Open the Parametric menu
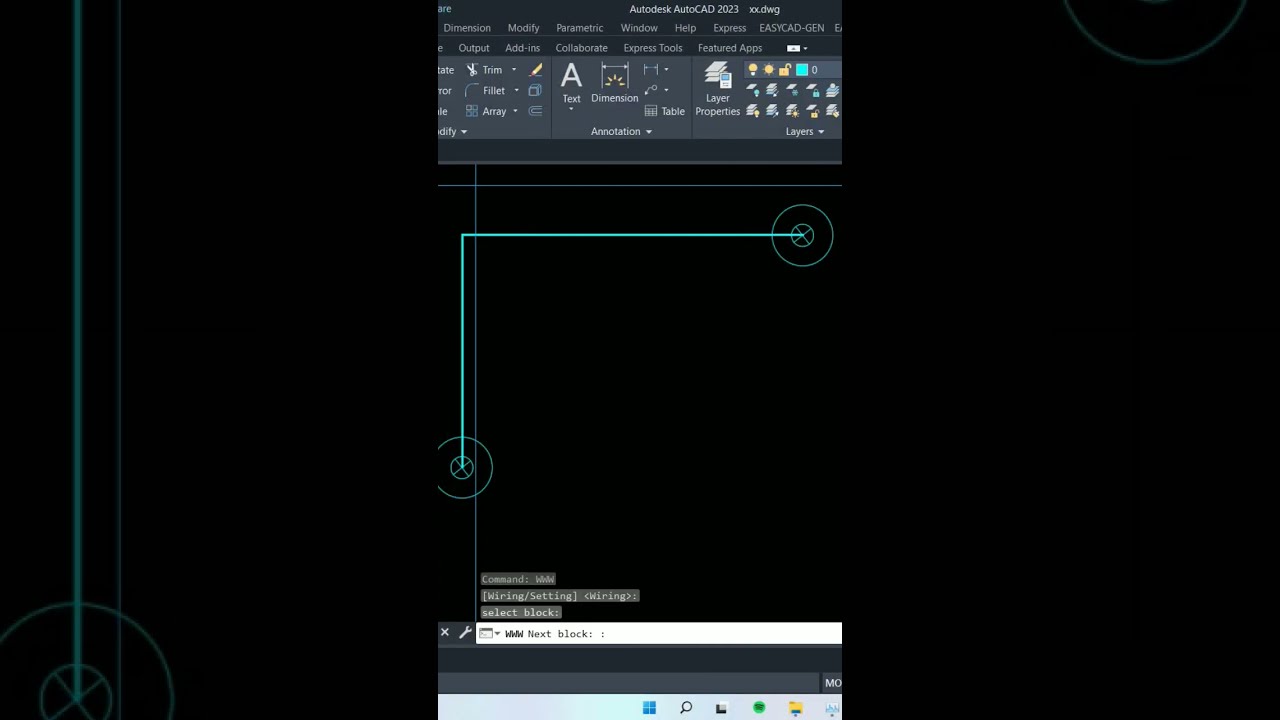This screenshot has height=720, width=1280. pos(580,28)
